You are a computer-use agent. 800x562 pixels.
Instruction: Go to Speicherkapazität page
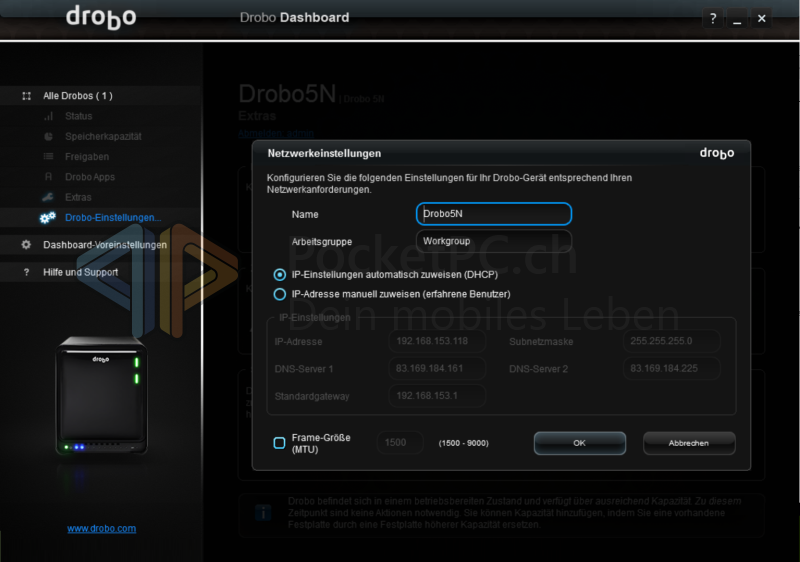pyautogui.click(x=103, y=136)
